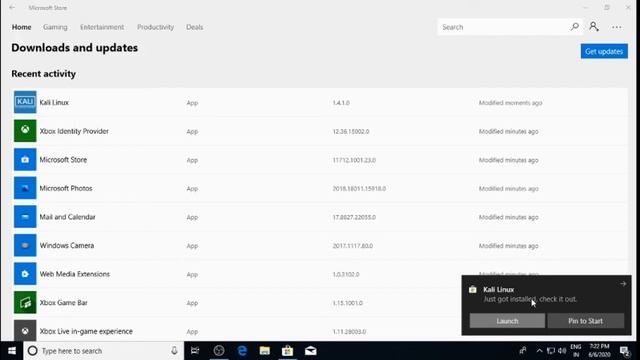Open the three-dot more menu
Screen dimensions: 640x360
click(x=617, y=27)
